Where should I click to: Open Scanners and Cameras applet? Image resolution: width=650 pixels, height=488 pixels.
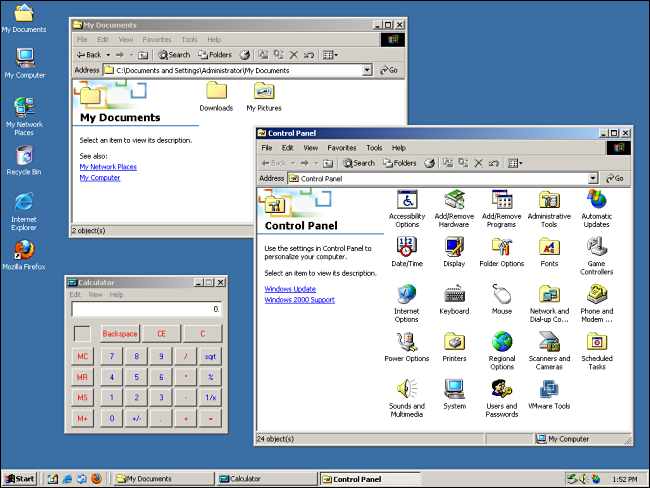(x=549, y=351)
